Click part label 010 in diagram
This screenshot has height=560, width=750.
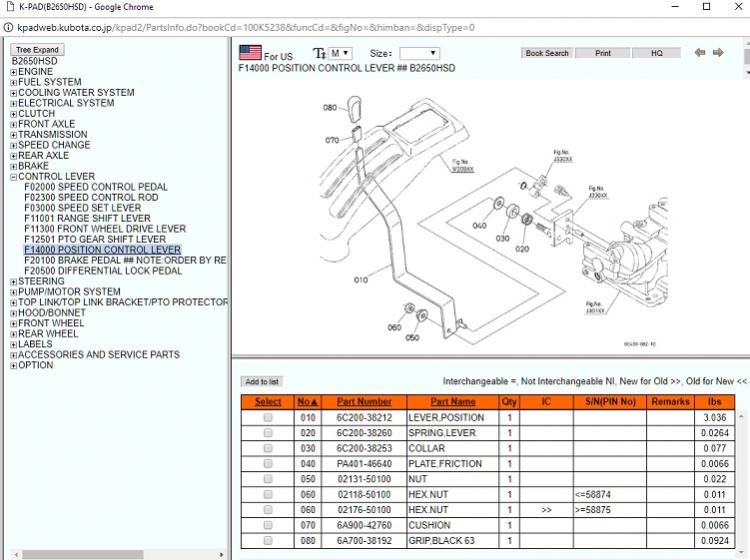pyautogui.click(x=361, y=280)
